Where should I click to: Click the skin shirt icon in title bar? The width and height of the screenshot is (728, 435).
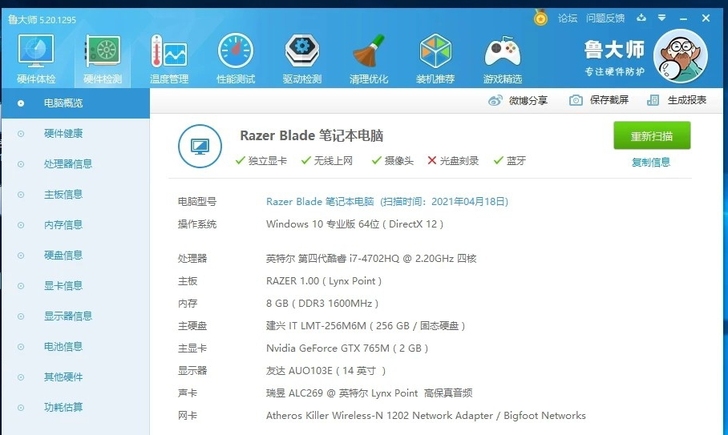pos(641,18)
